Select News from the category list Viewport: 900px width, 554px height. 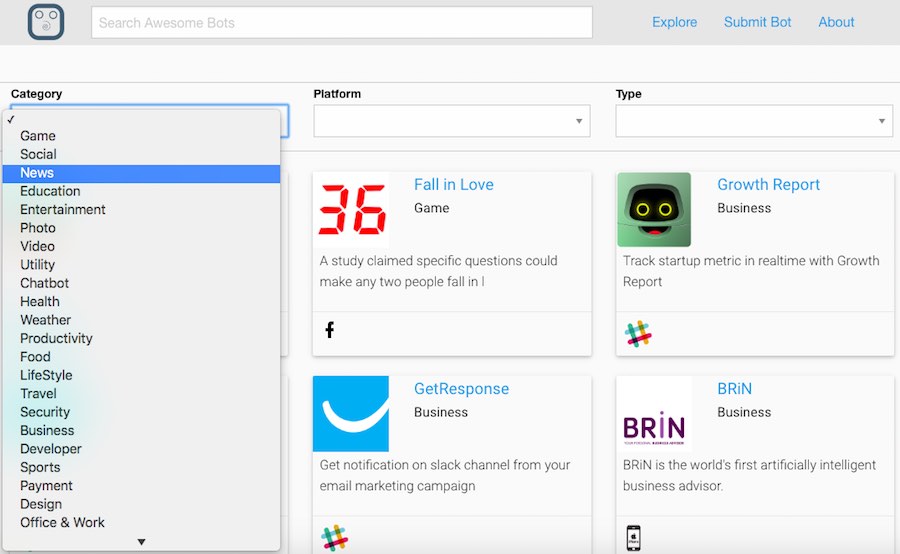point(37,173)
